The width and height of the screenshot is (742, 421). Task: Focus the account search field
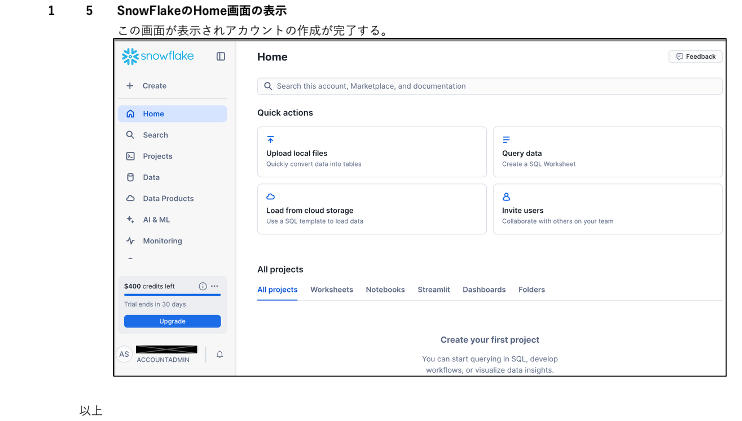(x=490, y=86)
